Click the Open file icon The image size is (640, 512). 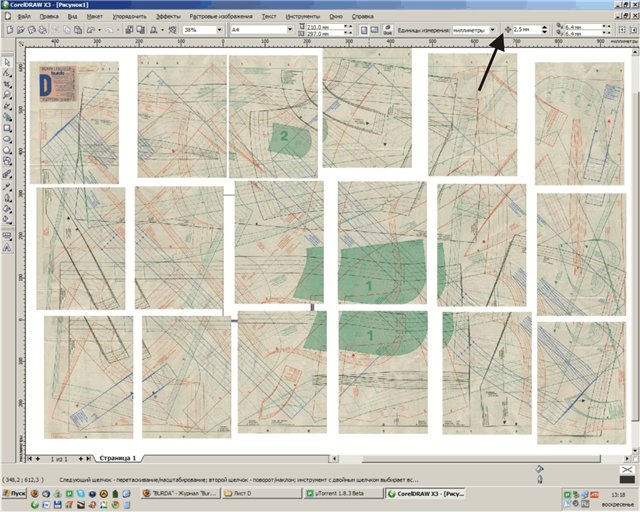click(20, 30)
